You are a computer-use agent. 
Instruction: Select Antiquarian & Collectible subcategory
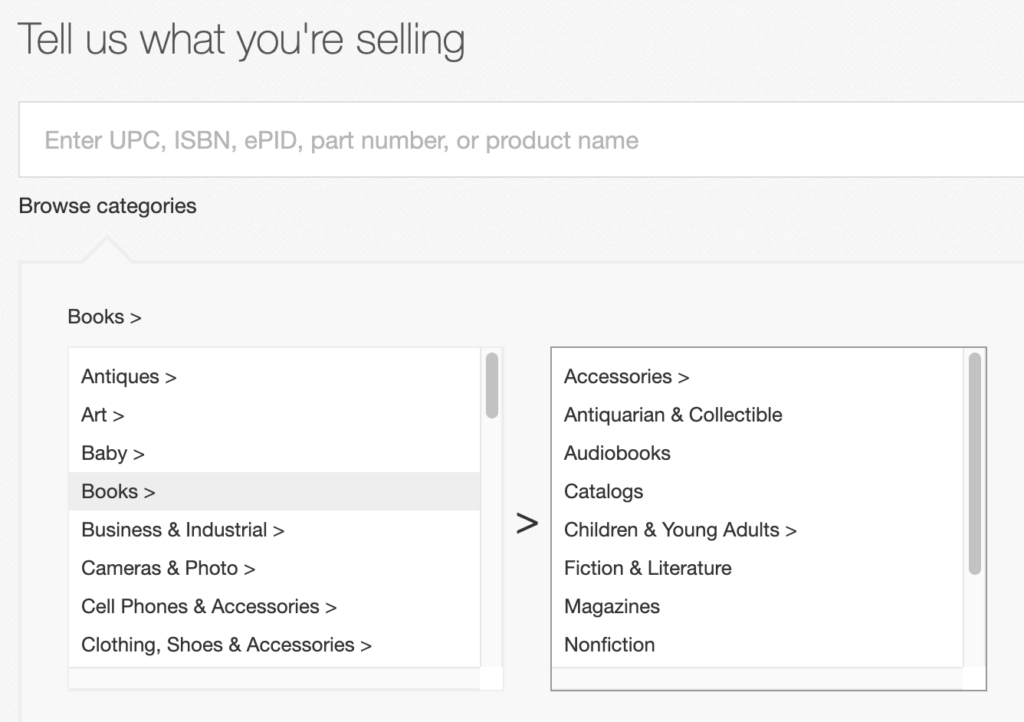point(758,415)
